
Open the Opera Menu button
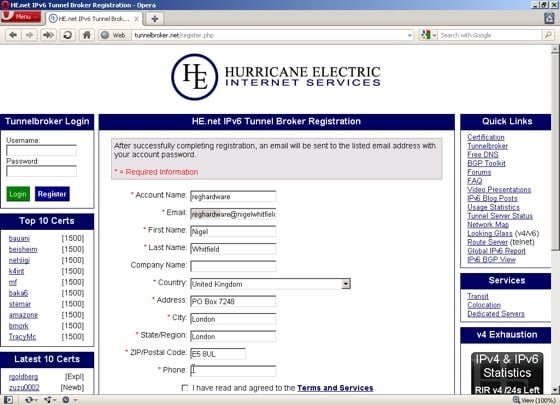pos(21,16)
